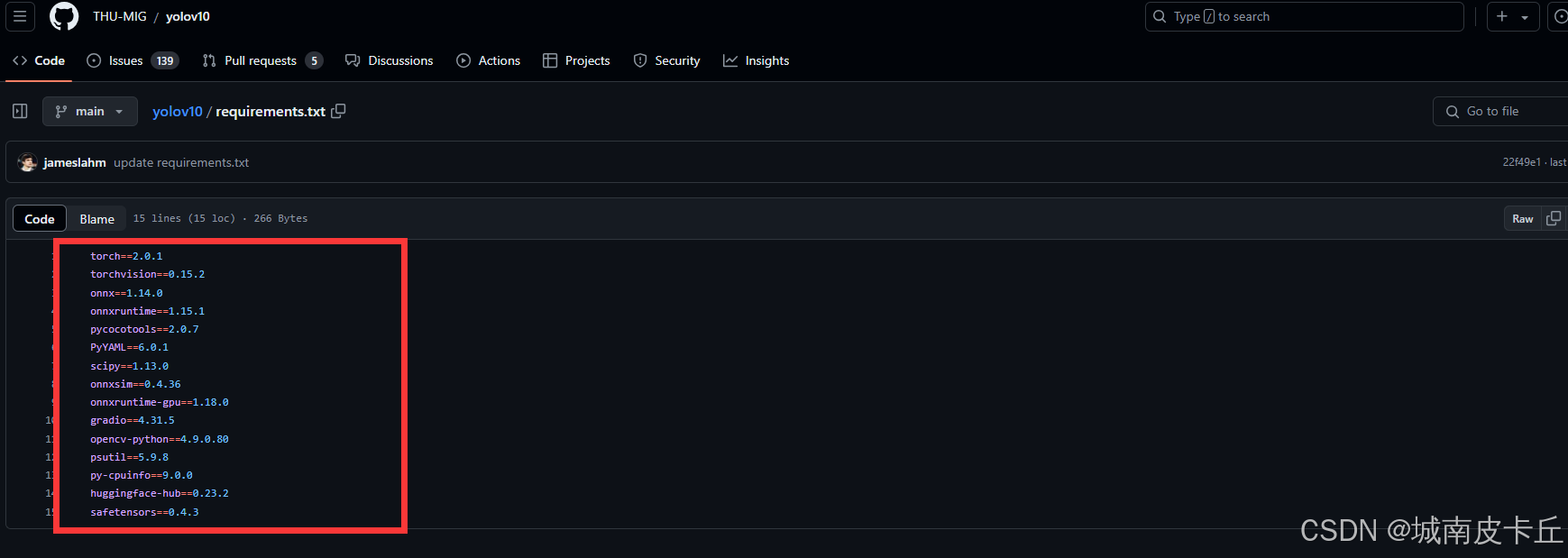Focus the Go to file search box

coord(1500,111)
